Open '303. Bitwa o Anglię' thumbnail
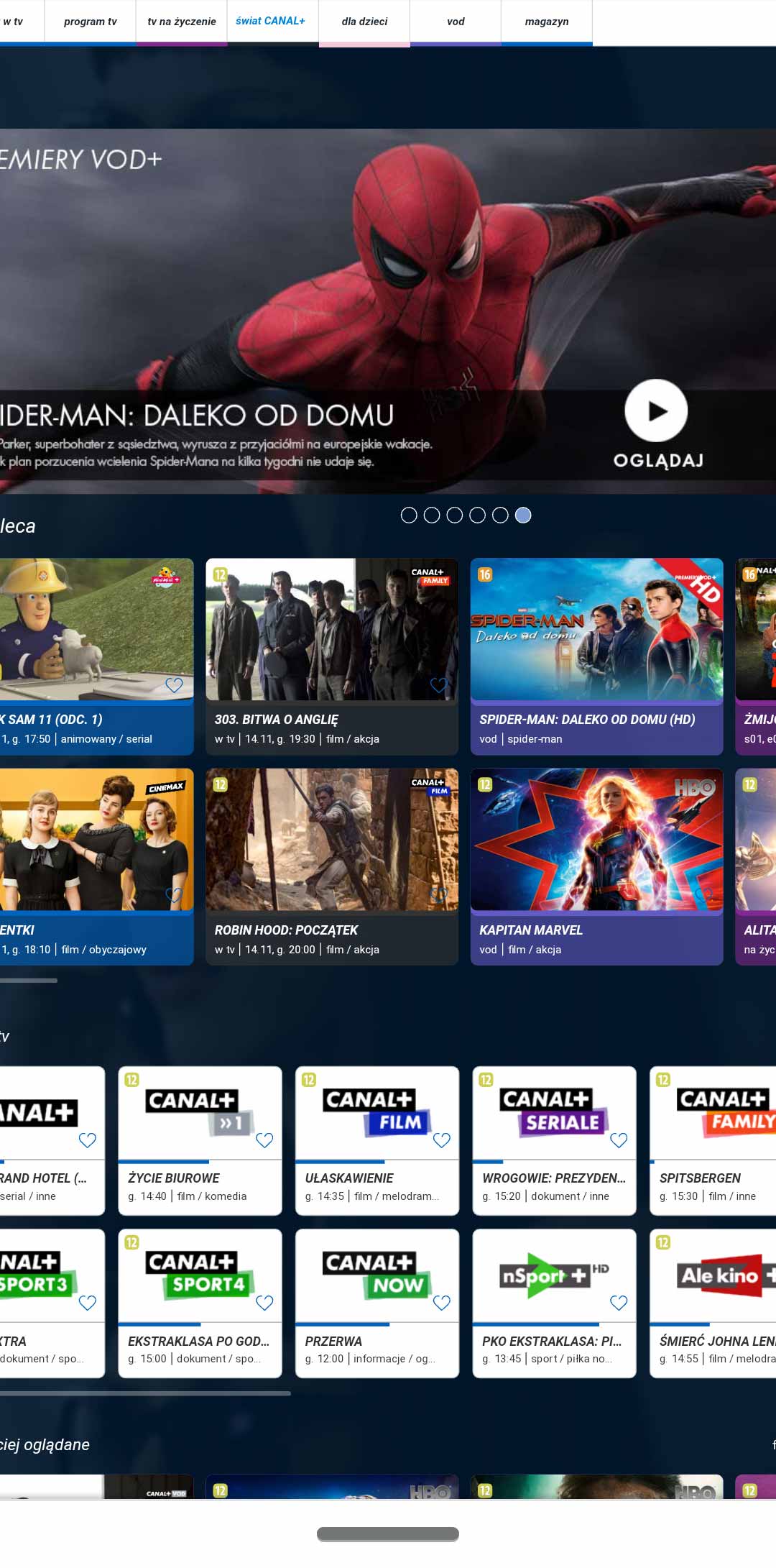776x1568 pixels. point(332,629)
